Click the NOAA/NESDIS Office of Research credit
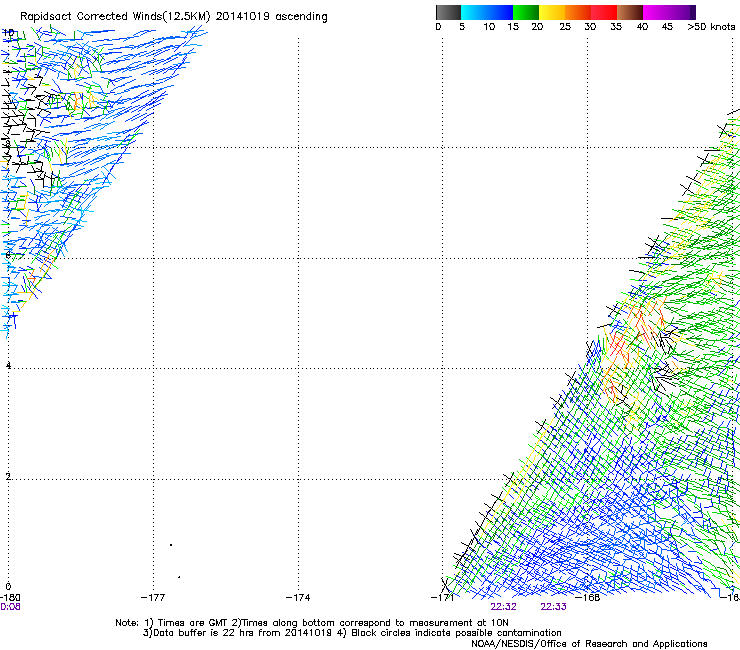 [589, 644]
